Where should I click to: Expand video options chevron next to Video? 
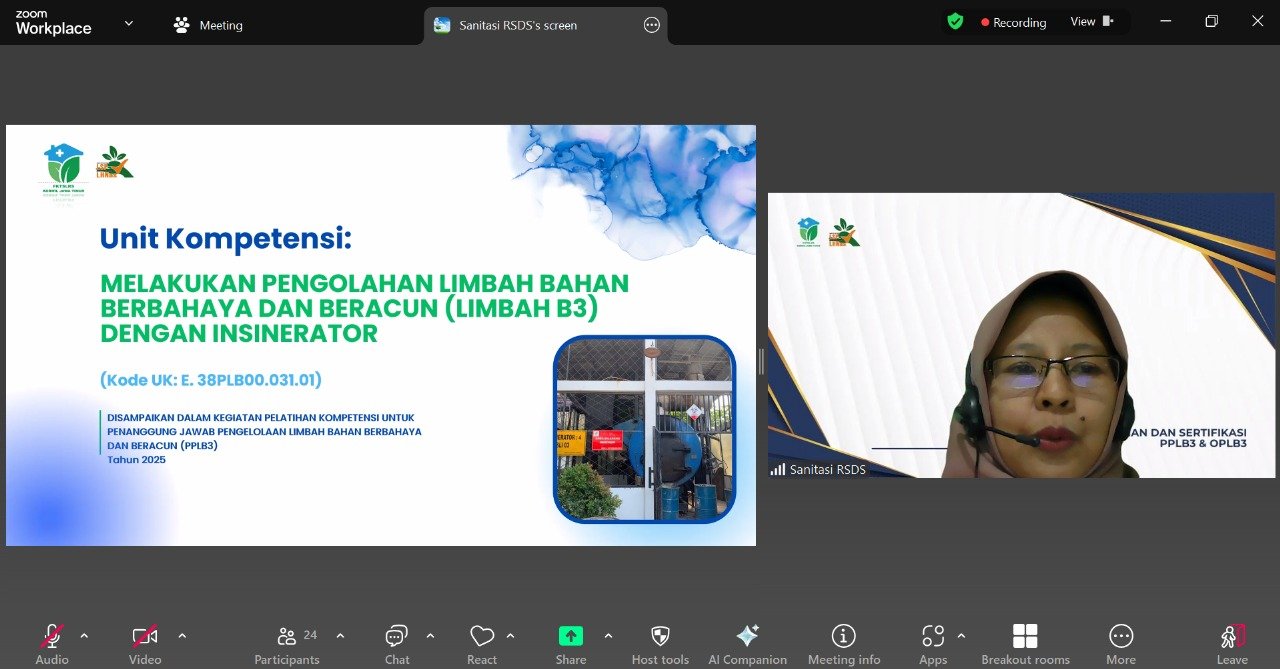coord(182,636)
